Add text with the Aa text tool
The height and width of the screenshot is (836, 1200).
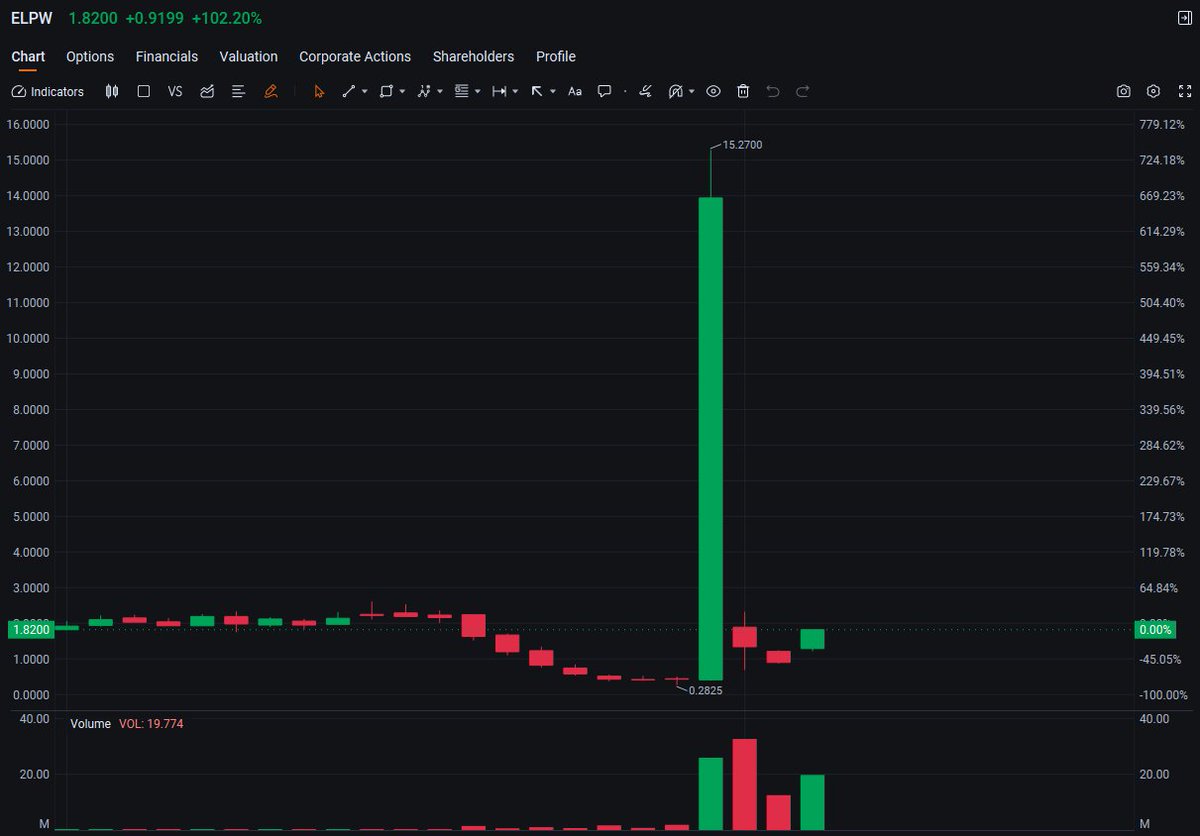click(x=575, y=91)
